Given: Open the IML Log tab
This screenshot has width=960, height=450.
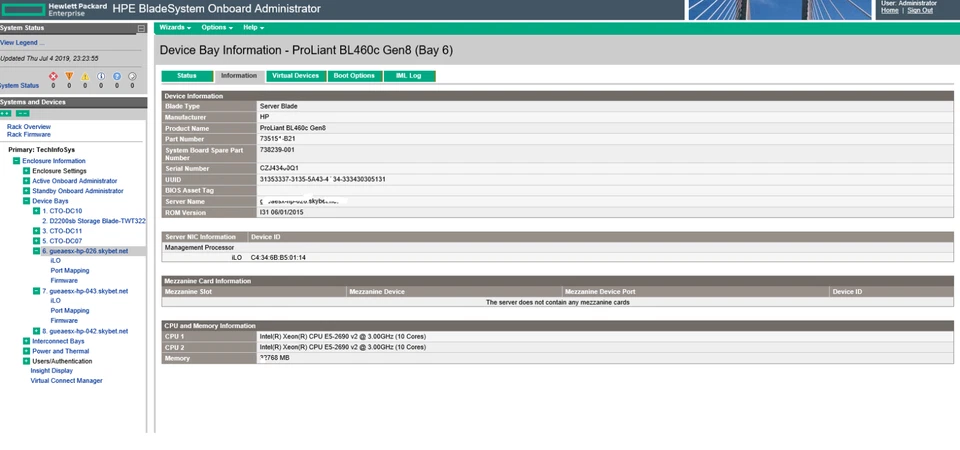Looking at the screenshot, I should tap(410, 76).
